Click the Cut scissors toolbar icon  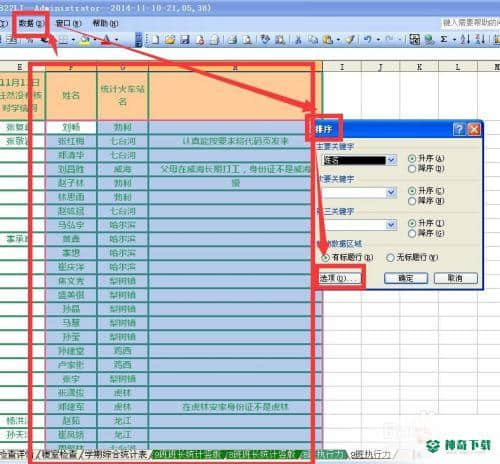298,39
